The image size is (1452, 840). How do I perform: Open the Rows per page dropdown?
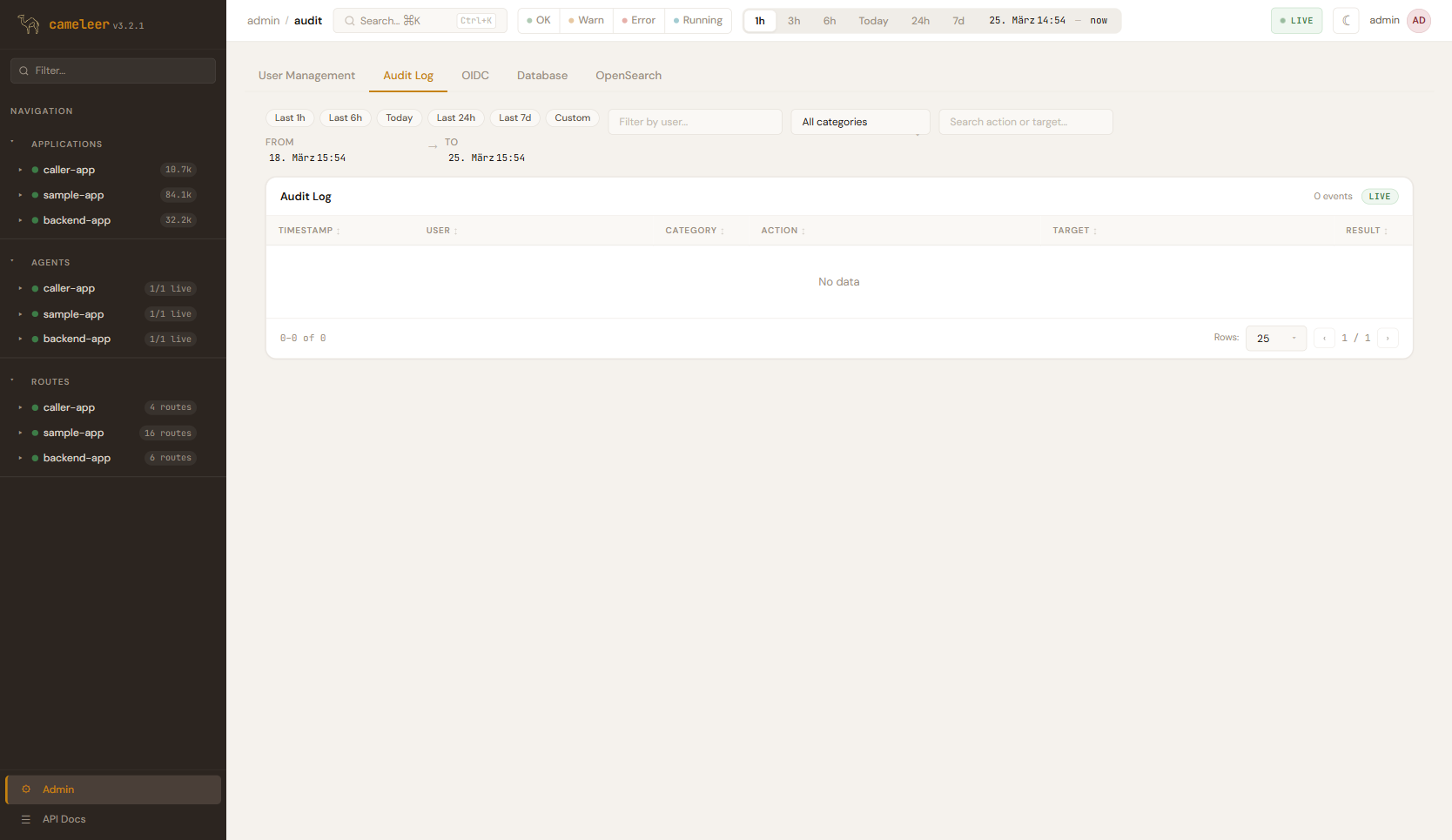click(1275, 339)
